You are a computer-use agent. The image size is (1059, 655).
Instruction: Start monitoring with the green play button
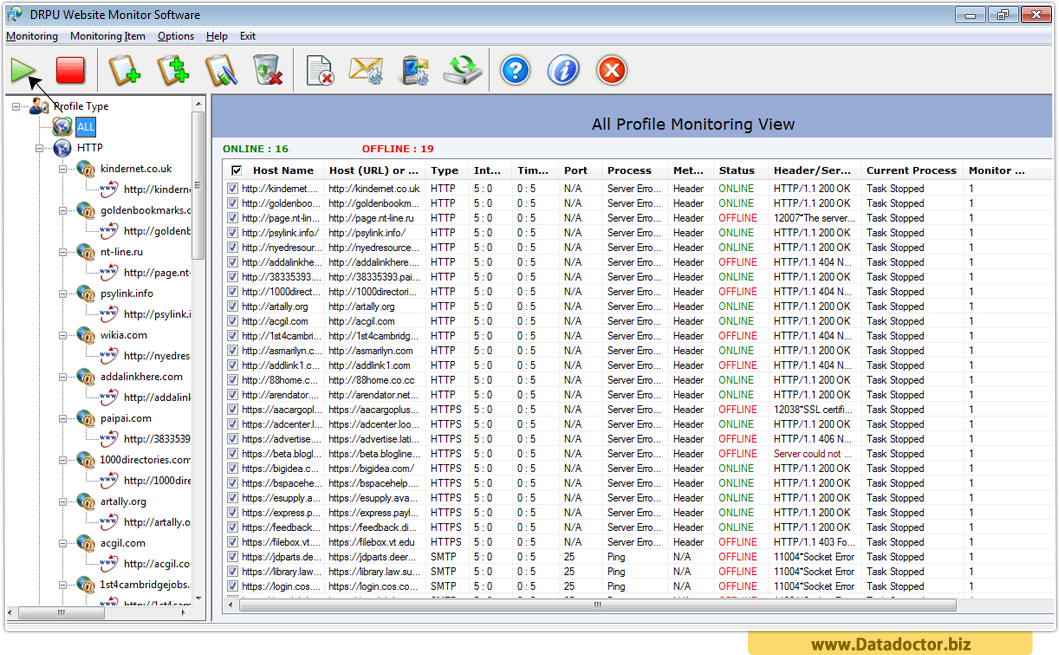tap(23, 70)
